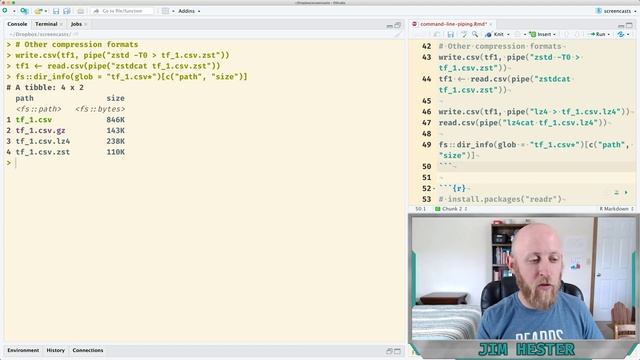Switch to the Jobs tab
The width and height of the screenshot is (640, 360).
(x=76, y=24)
